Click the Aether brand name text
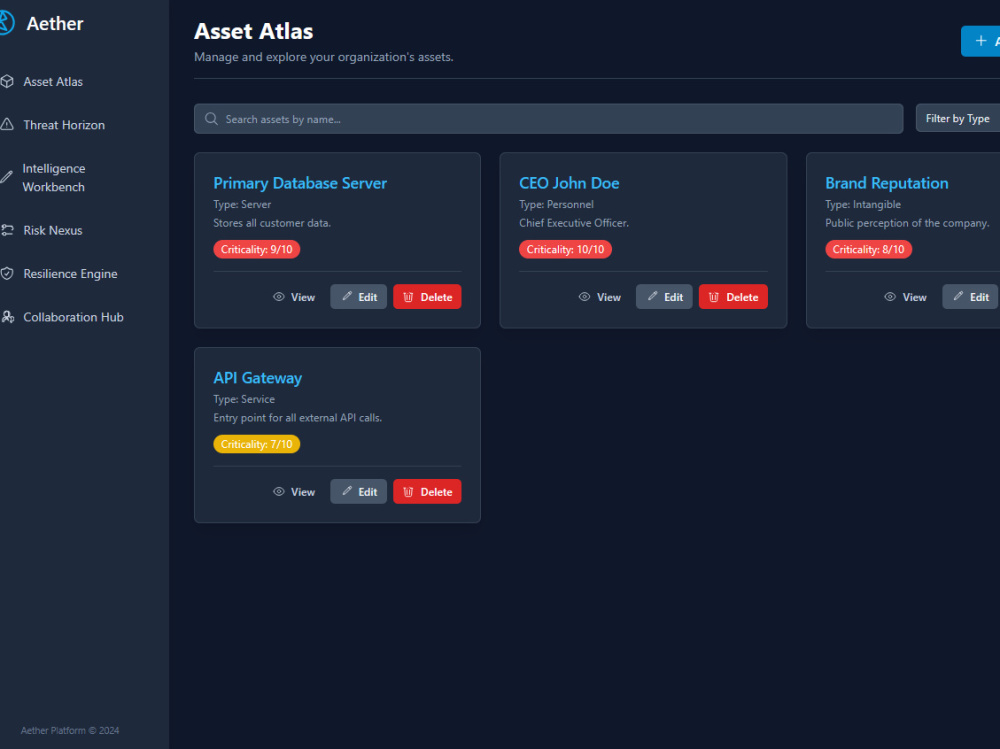Viewport: 1000px width, 749px height. (x=55, y=24)
